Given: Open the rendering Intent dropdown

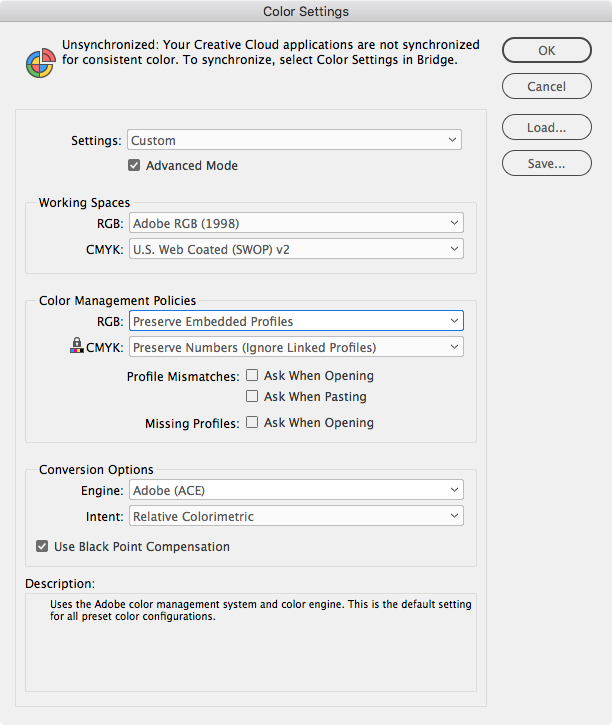Looking at the screenshot, I should 296,516.
